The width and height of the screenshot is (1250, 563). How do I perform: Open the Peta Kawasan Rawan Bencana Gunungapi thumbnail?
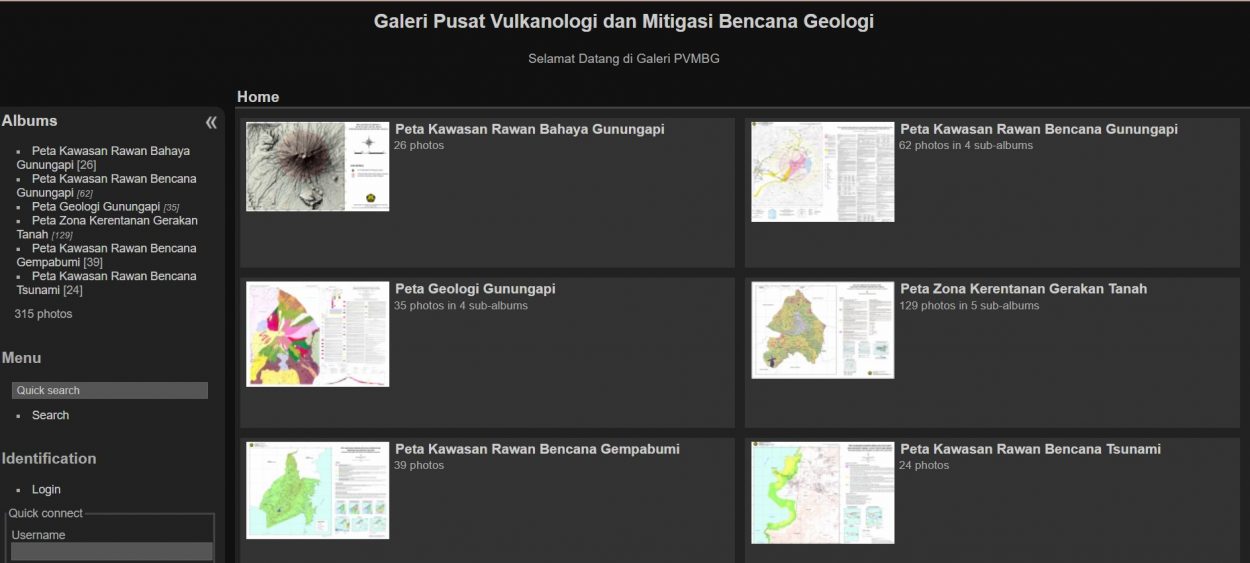pyautogui.click(x=822, y=172)
